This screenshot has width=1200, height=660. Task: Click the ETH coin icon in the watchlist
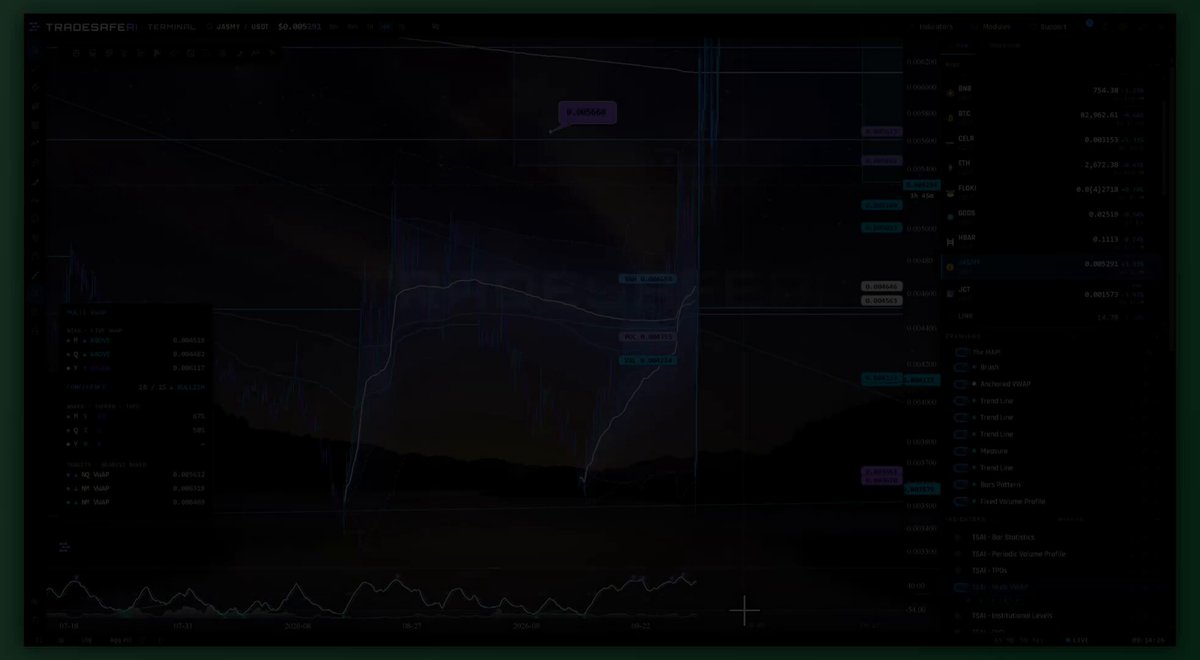950,167
